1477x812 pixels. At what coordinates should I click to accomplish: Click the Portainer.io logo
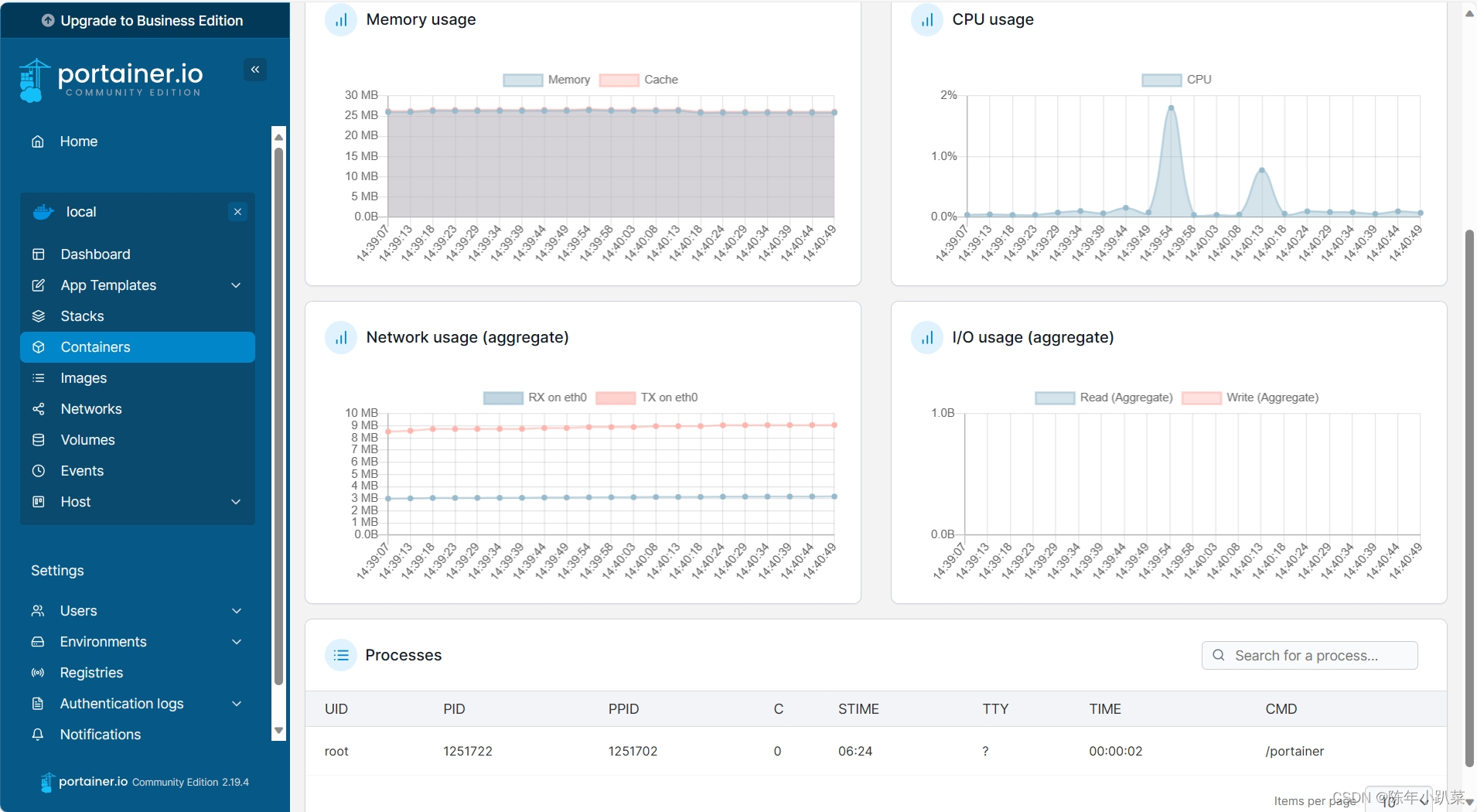[111, 80]
